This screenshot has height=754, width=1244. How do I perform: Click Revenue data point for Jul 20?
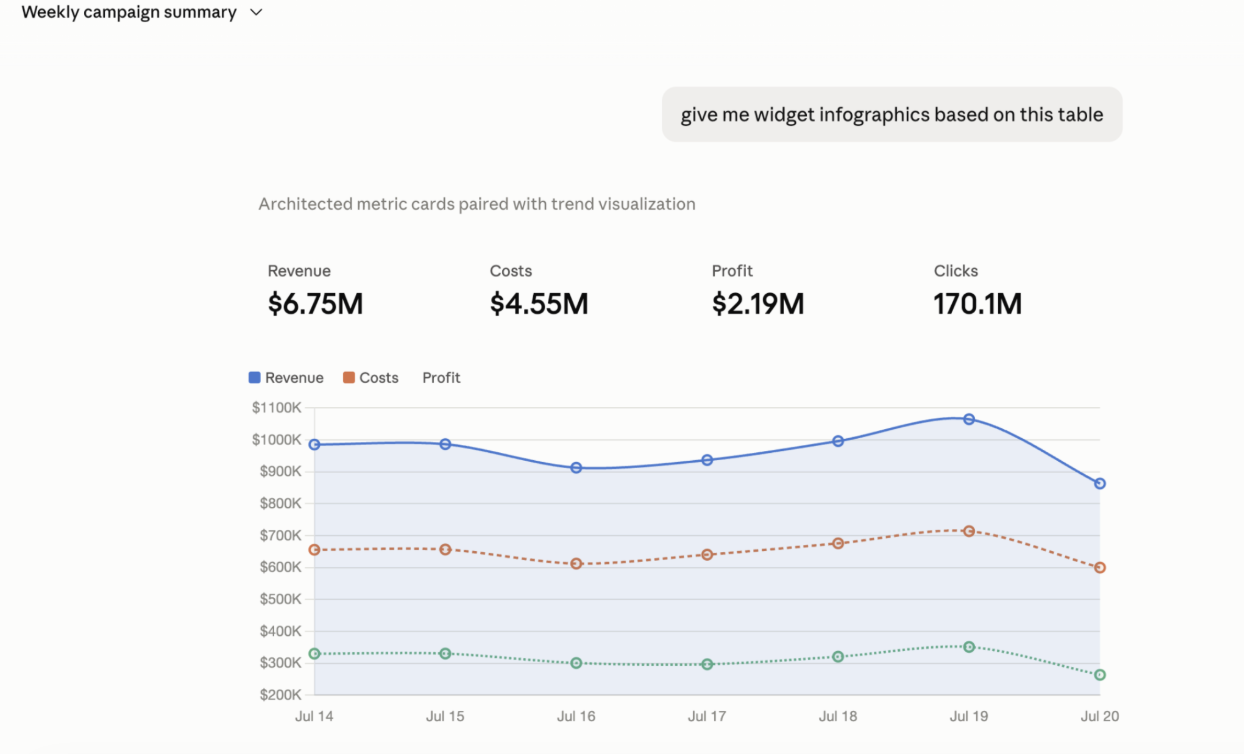click(1100, 483)
